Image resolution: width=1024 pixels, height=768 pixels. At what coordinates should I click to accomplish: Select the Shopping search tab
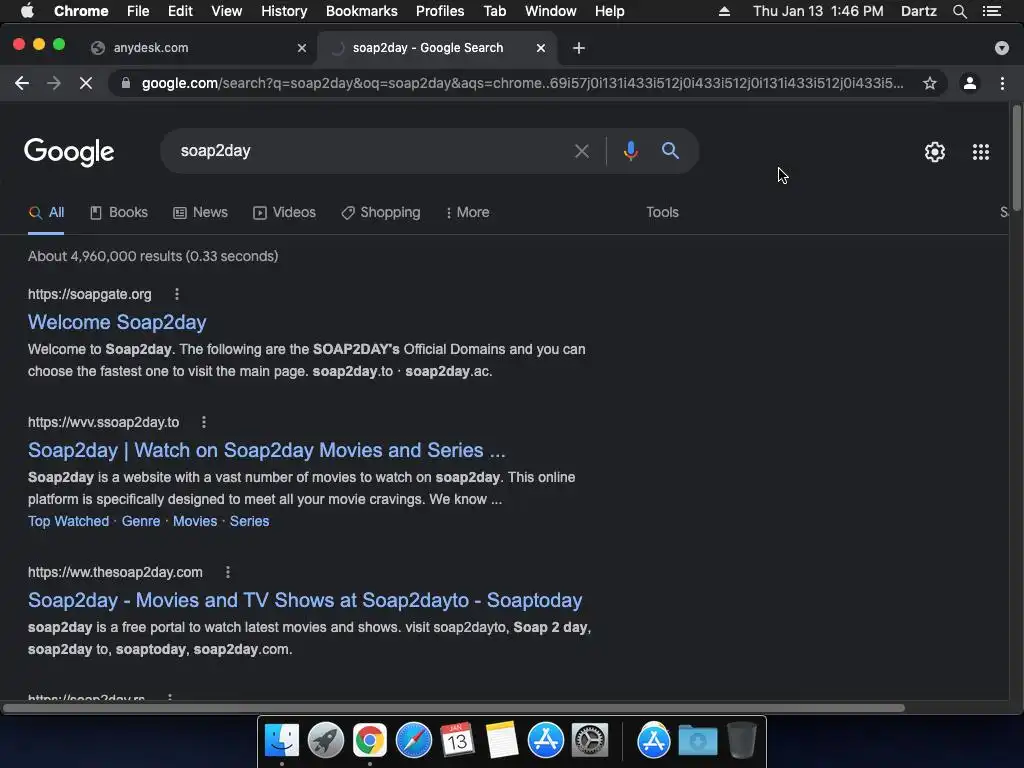click(381, 212)
